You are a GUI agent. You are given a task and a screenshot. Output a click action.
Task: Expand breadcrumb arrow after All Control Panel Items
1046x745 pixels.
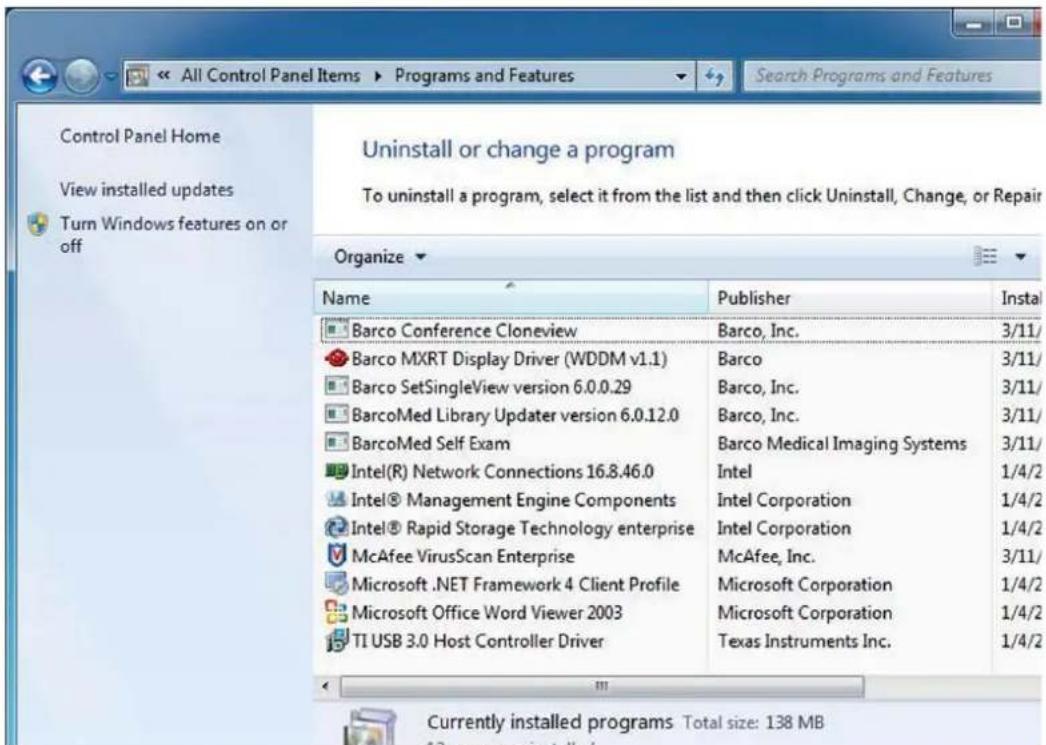[x=378, y=76]
